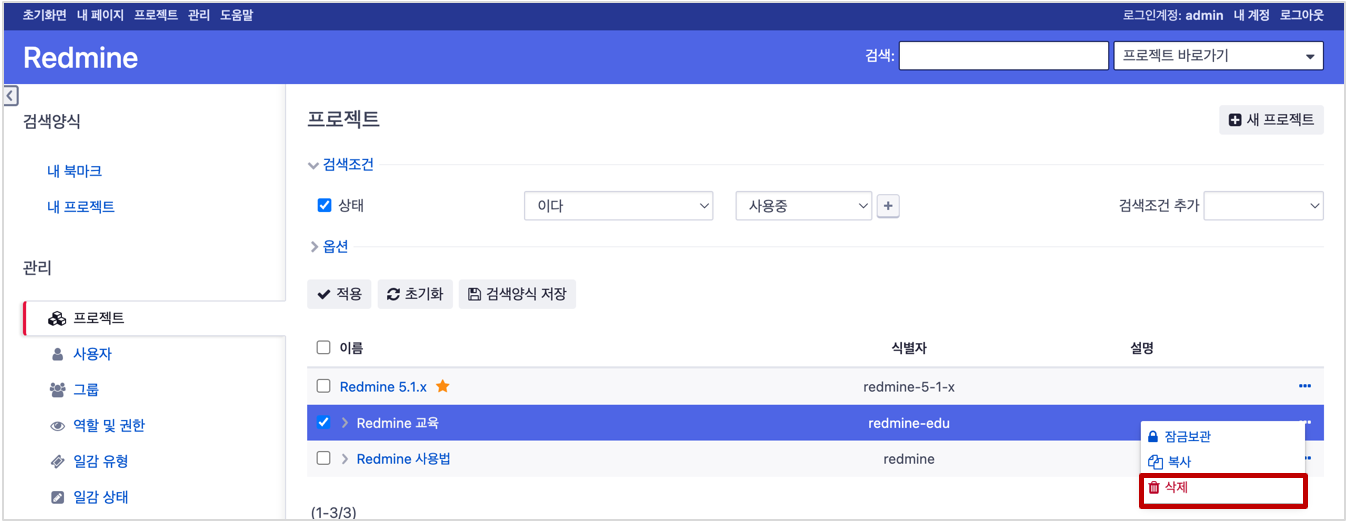Click the trash icon beside 삭제
The height and width of the screenshot is (525, 1348).
(1153, 487)
